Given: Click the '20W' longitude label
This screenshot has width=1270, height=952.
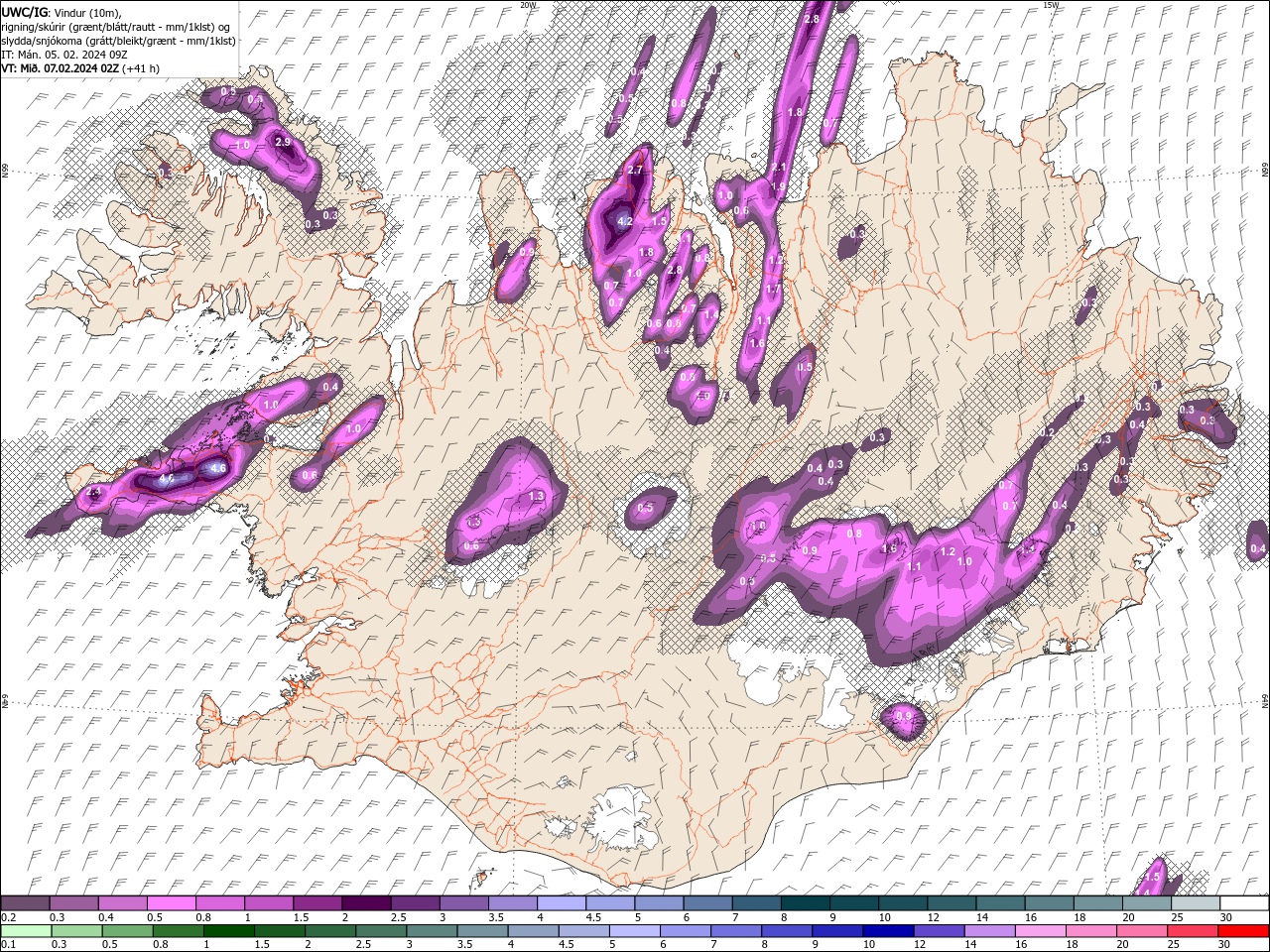Looking at the screenshot, I should pyautogui.click(x=528, y=5).
